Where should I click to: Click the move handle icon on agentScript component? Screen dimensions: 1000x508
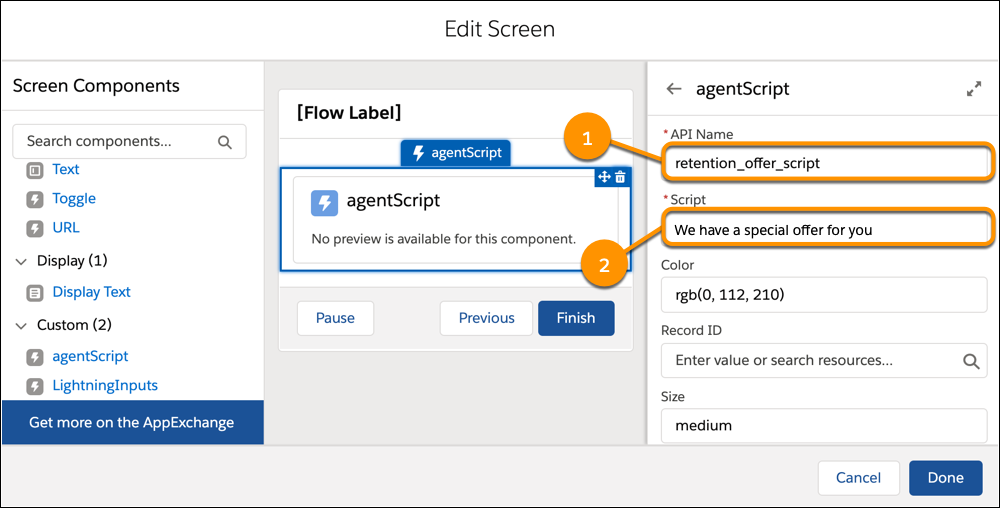tap(604, 177)
